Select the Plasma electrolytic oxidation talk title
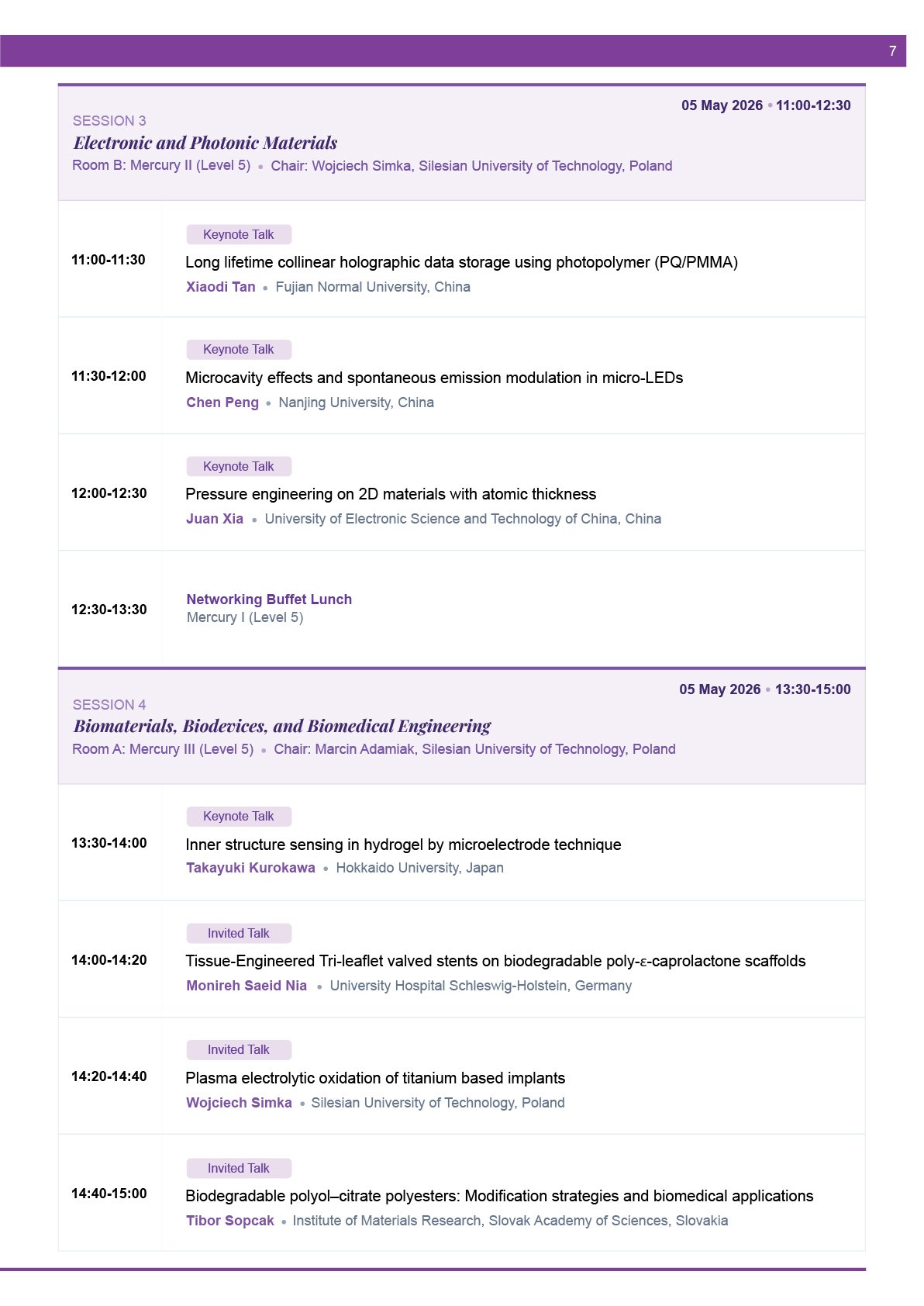 click(375, 1078)
